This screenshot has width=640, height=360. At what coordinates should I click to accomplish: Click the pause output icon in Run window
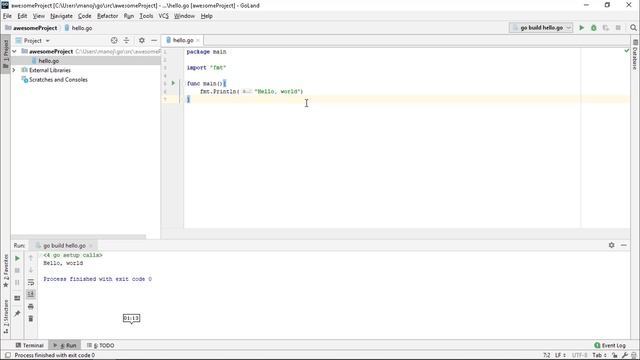[x=17, y=282]
